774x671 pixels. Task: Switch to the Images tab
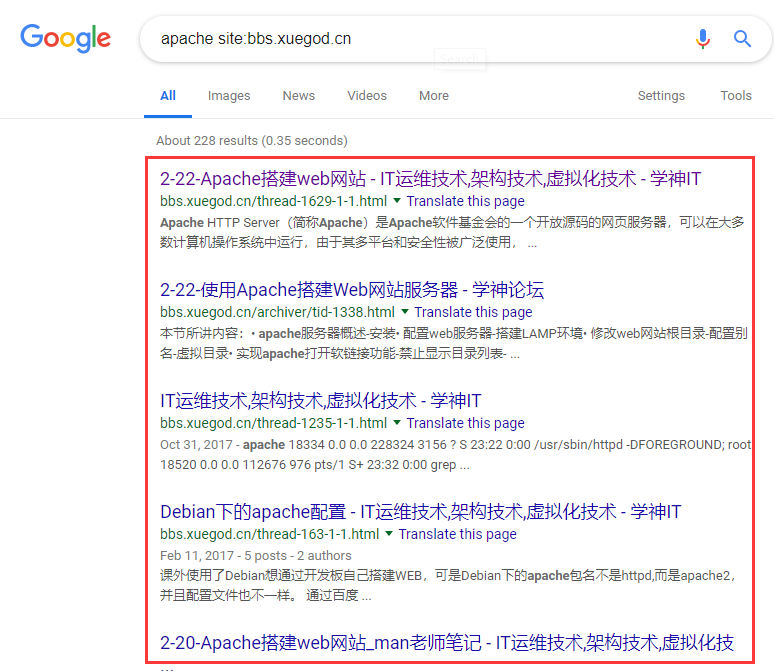tap(229, 96)
